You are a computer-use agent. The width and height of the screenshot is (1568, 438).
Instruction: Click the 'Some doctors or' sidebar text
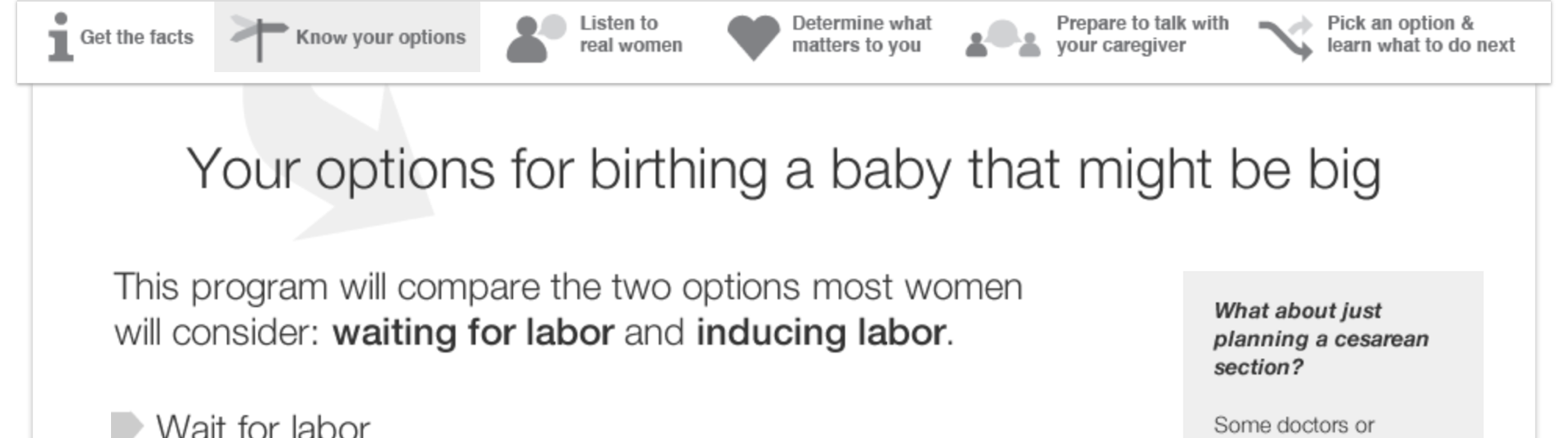click(x=1294, y=425)
